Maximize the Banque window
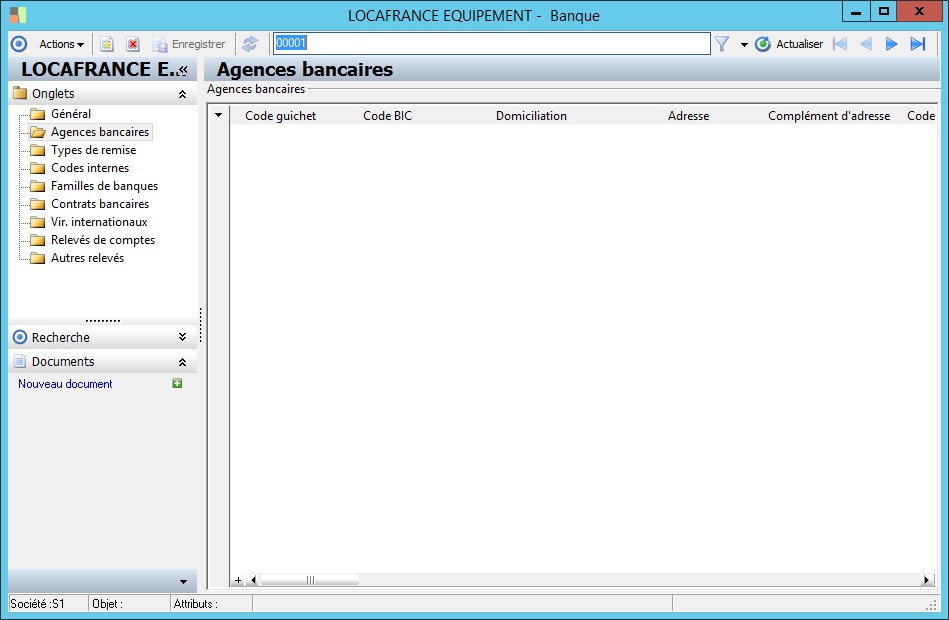This screenshot has height=620, width=949. pyautogui.click(x=884, y=12)
